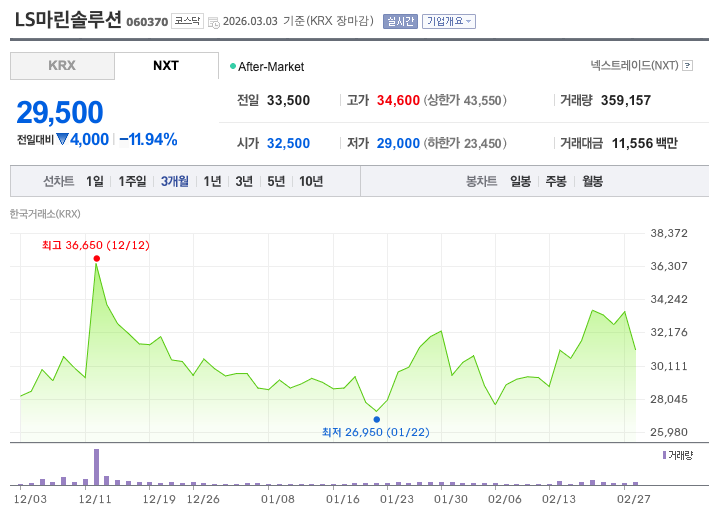Image resolution: width=709 pixels, height=521 pixels.
Task: Click the After-Market status indicator
Action: click(267, 67)
